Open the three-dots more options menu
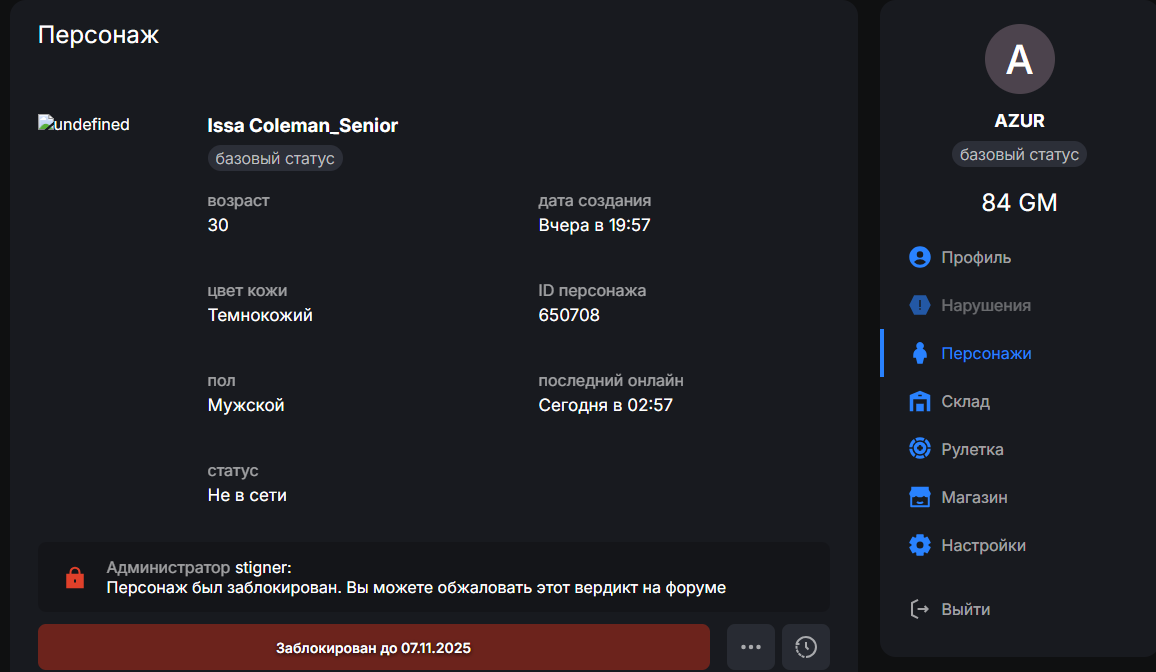 (751, 647)
